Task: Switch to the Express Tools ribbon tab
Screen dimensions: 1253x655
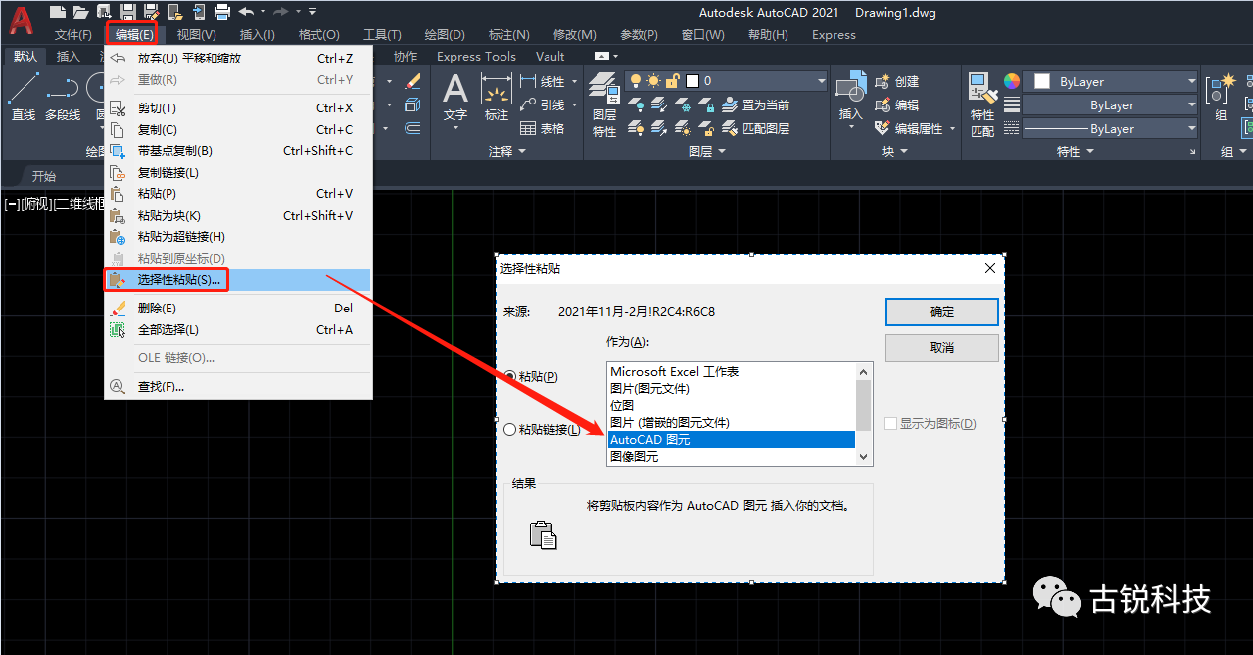Action: 476,57
